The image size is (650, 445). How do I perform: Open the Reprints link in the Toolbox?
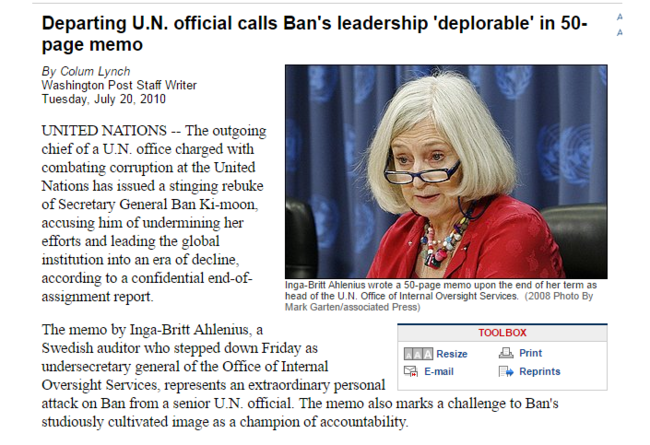pyautogui.click(x=539, y=371)
